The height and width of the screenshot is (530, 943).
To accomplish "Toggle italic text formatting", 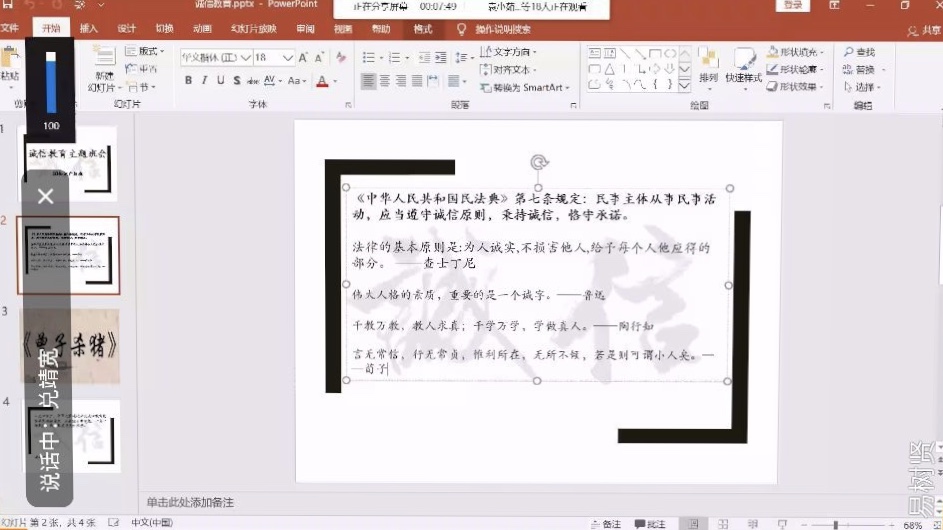I will (204, 81).
